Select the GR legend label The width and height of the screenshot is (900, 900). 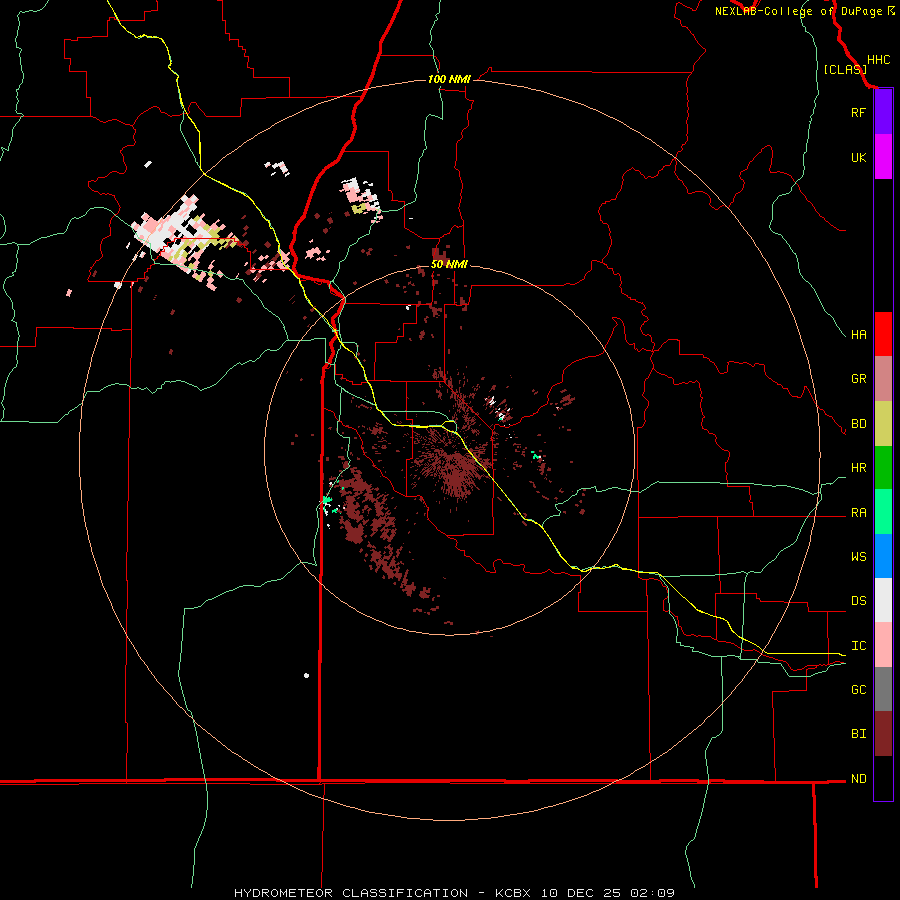click(x=858, y=379)
